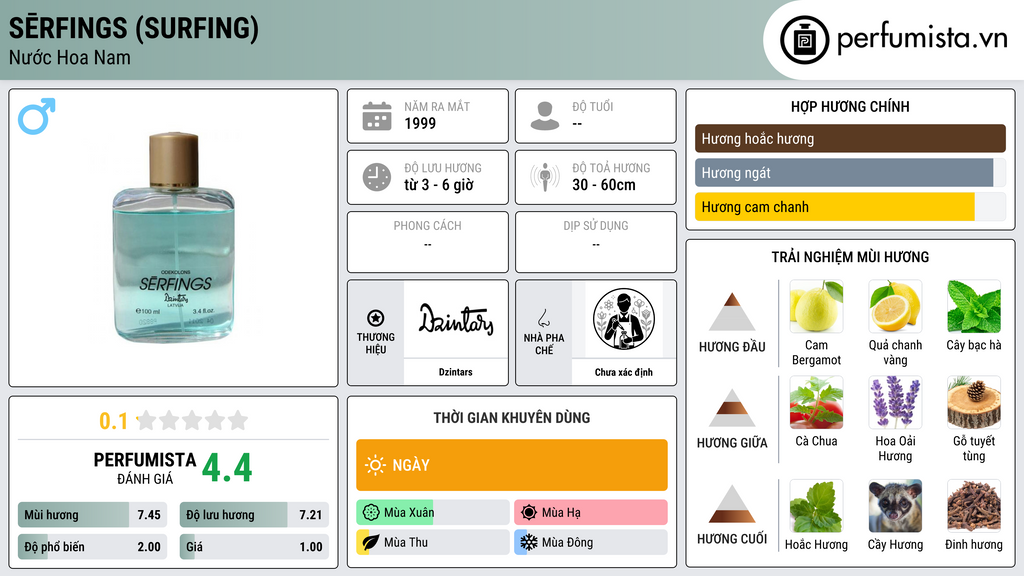Click the Mùa Hạ season button
The height and width of the screenshot is (576, 1024).
pos(591,512)
